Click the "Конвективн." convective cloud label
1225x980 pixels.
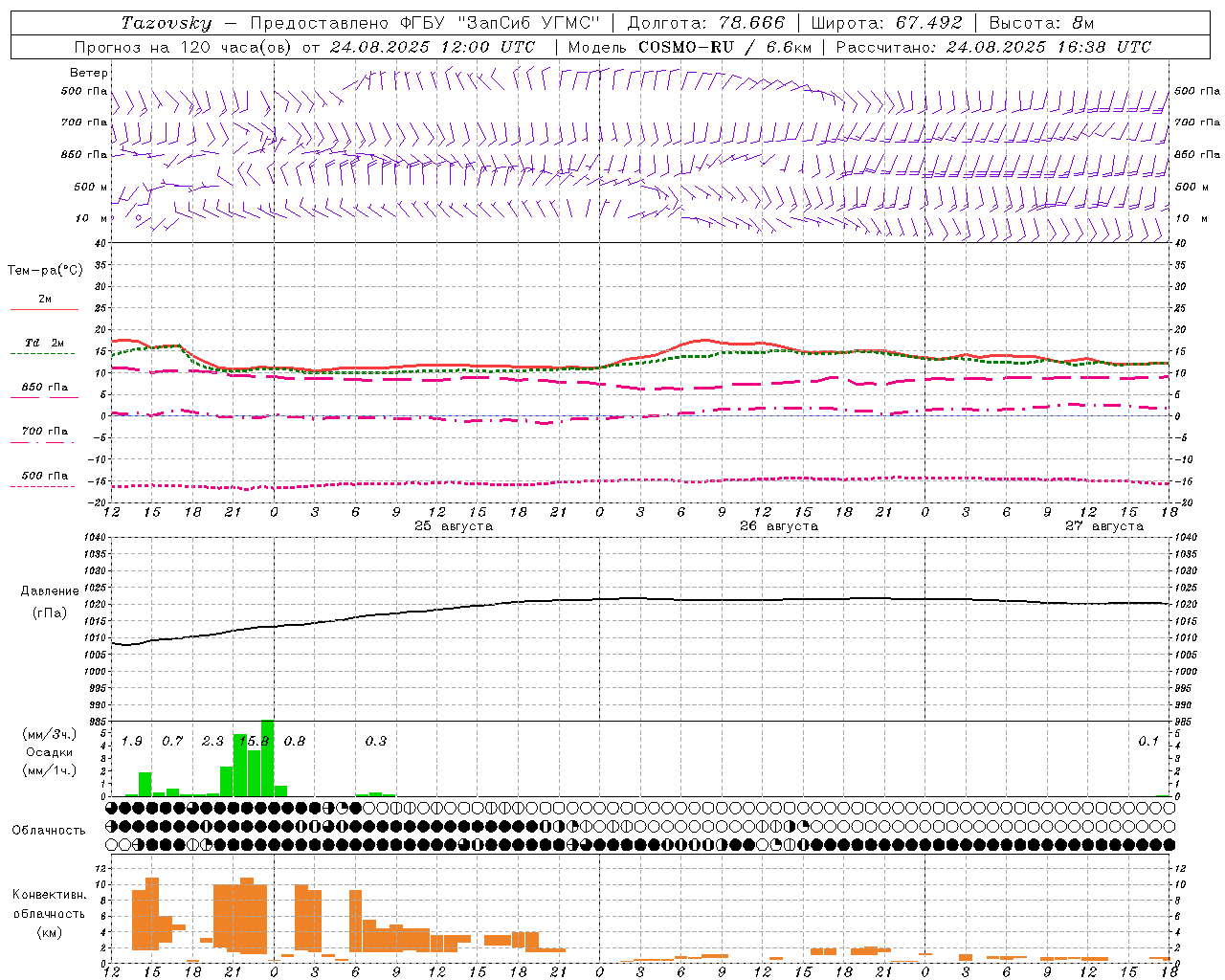49,895
